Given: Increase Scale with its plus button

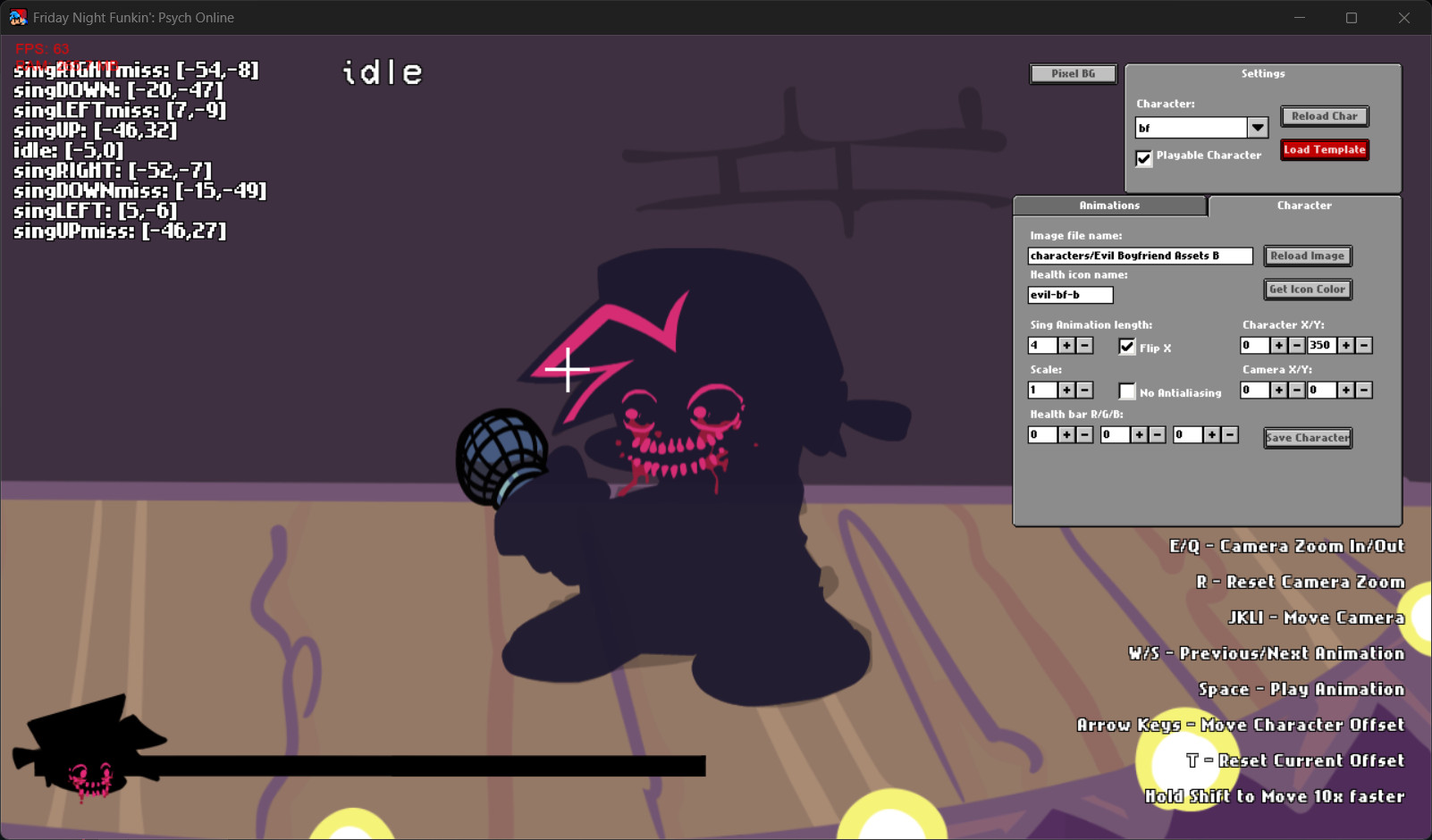Looking at the screenshot, I should point(1066,390).
